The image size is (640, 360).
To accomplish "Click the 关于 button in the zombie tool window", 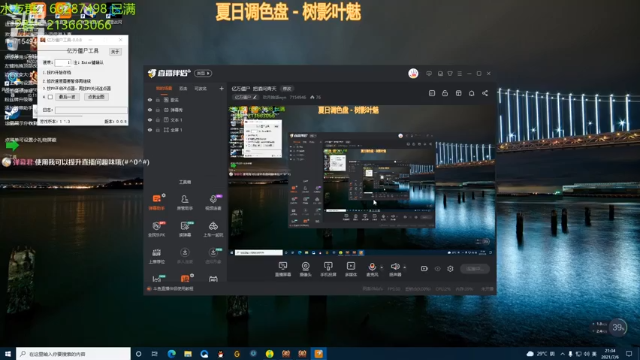I will pyautogui.click(x=115, y=51).
